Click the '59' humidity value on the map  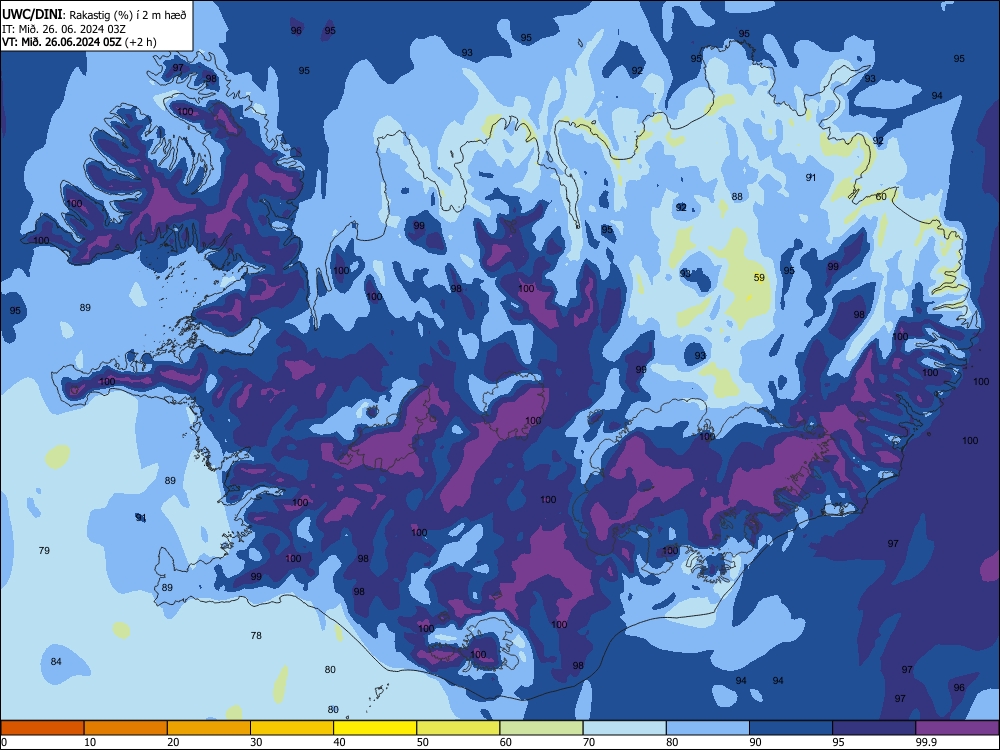(x=759, y=277)
